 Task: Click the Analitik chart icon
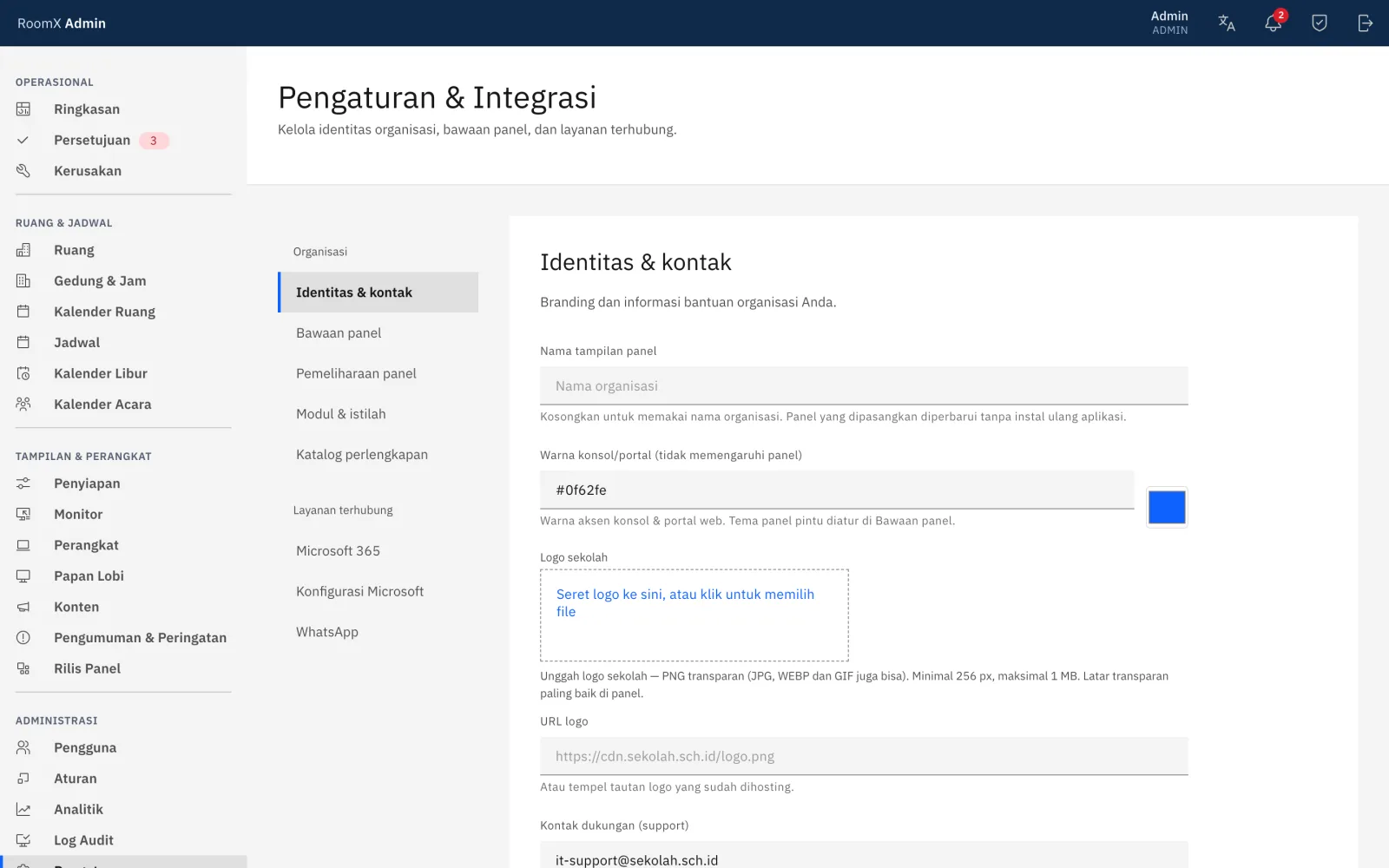23,810
